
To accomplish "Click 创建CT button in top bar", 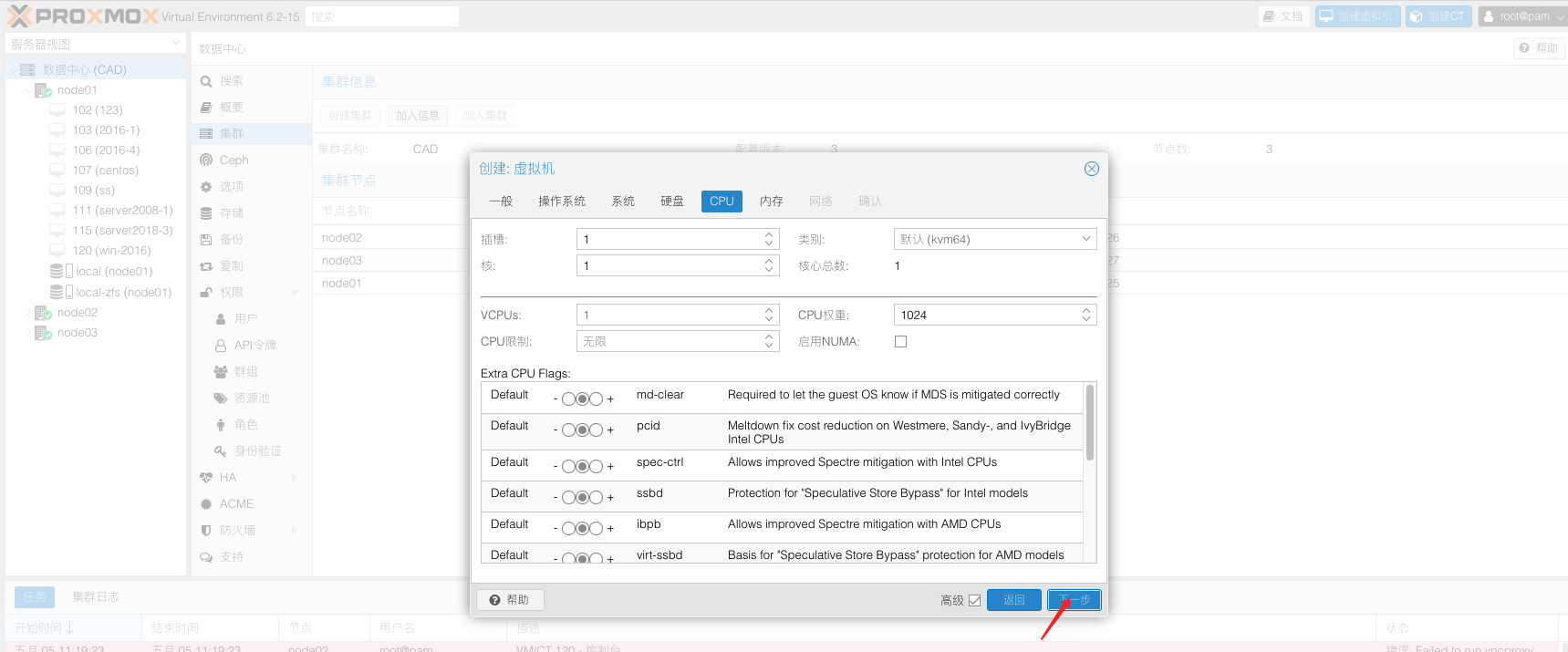I will (x=1438, y=16).
